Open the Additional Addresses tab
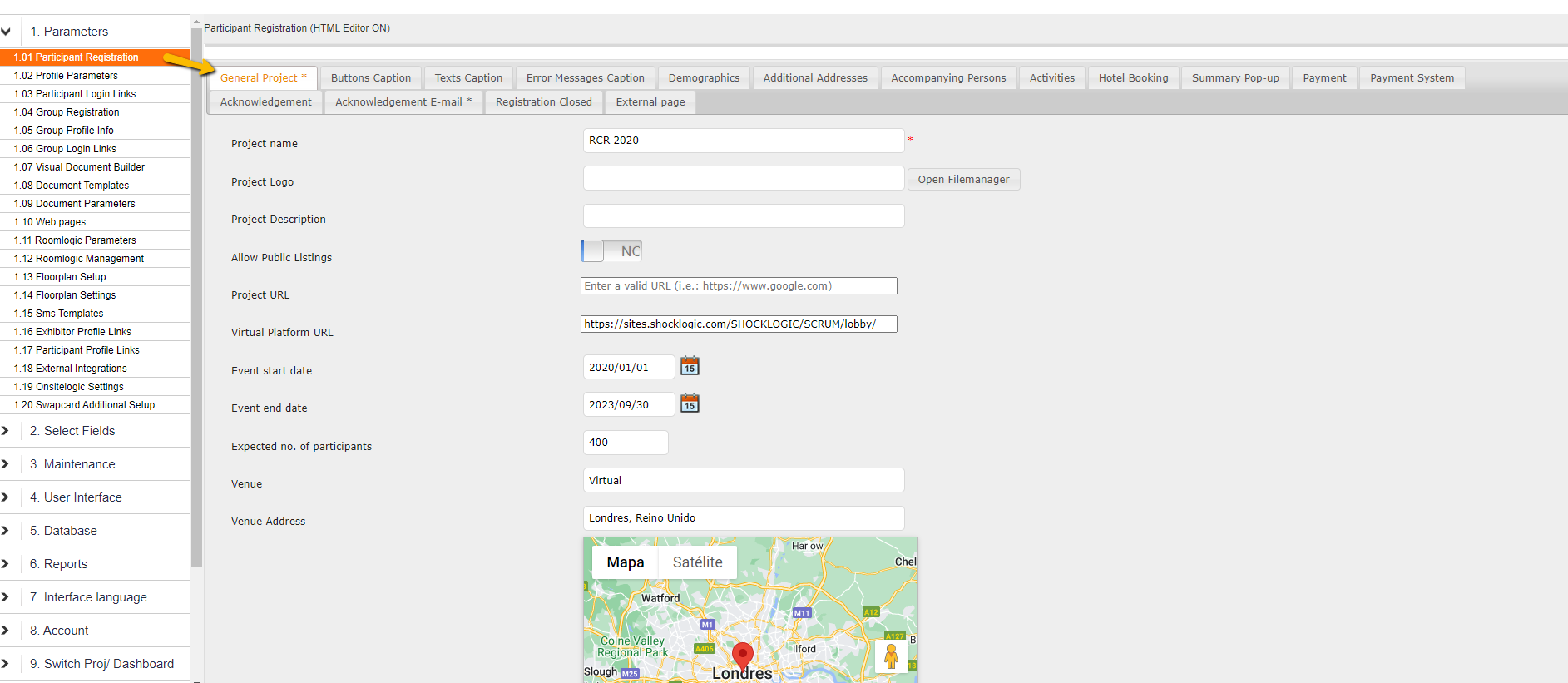1568x683 pixels. [815, 78]
